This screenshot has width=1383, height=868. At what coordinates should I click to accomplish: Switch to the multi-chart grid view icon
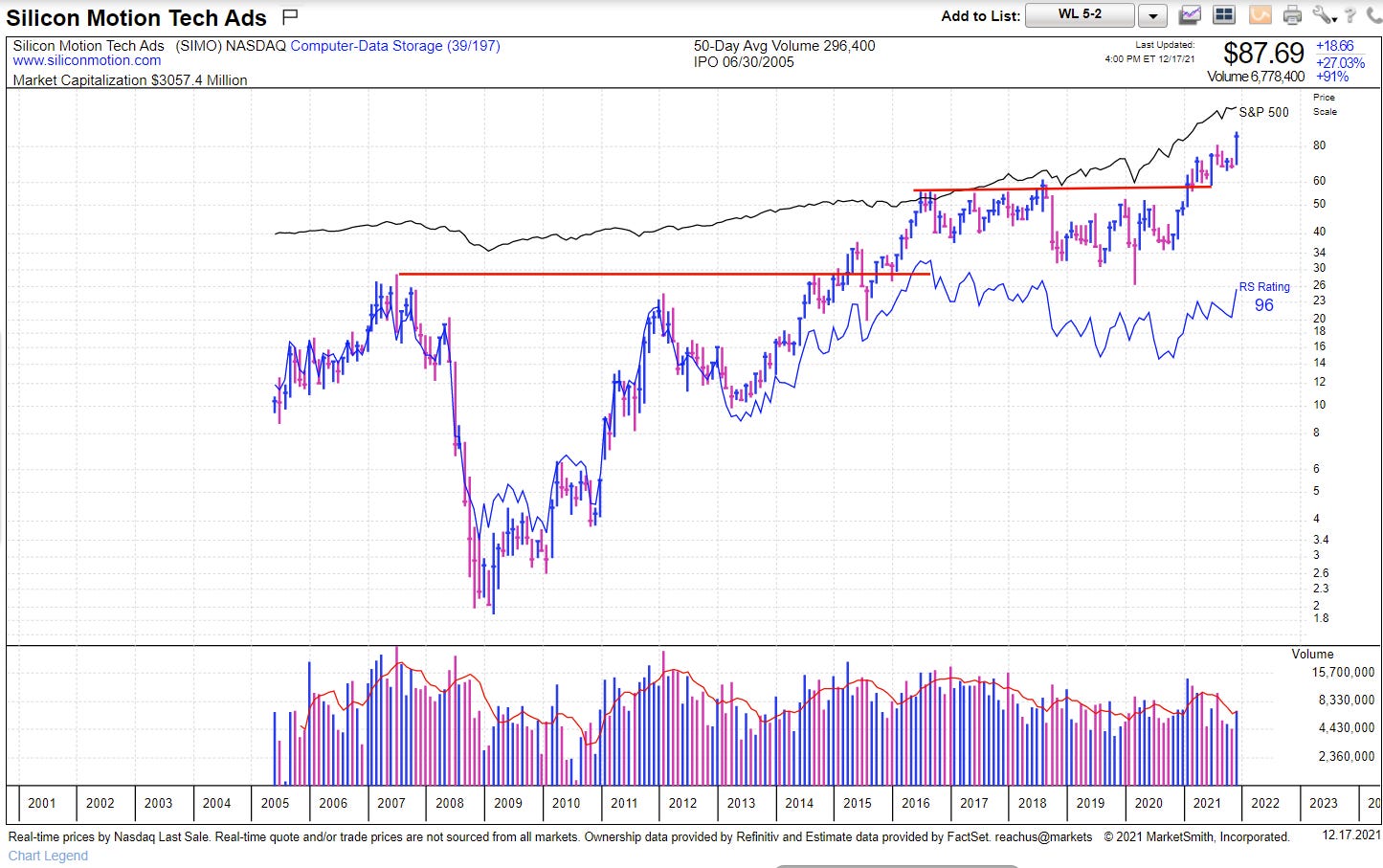pyautogui.click(x=1224, y=14)
